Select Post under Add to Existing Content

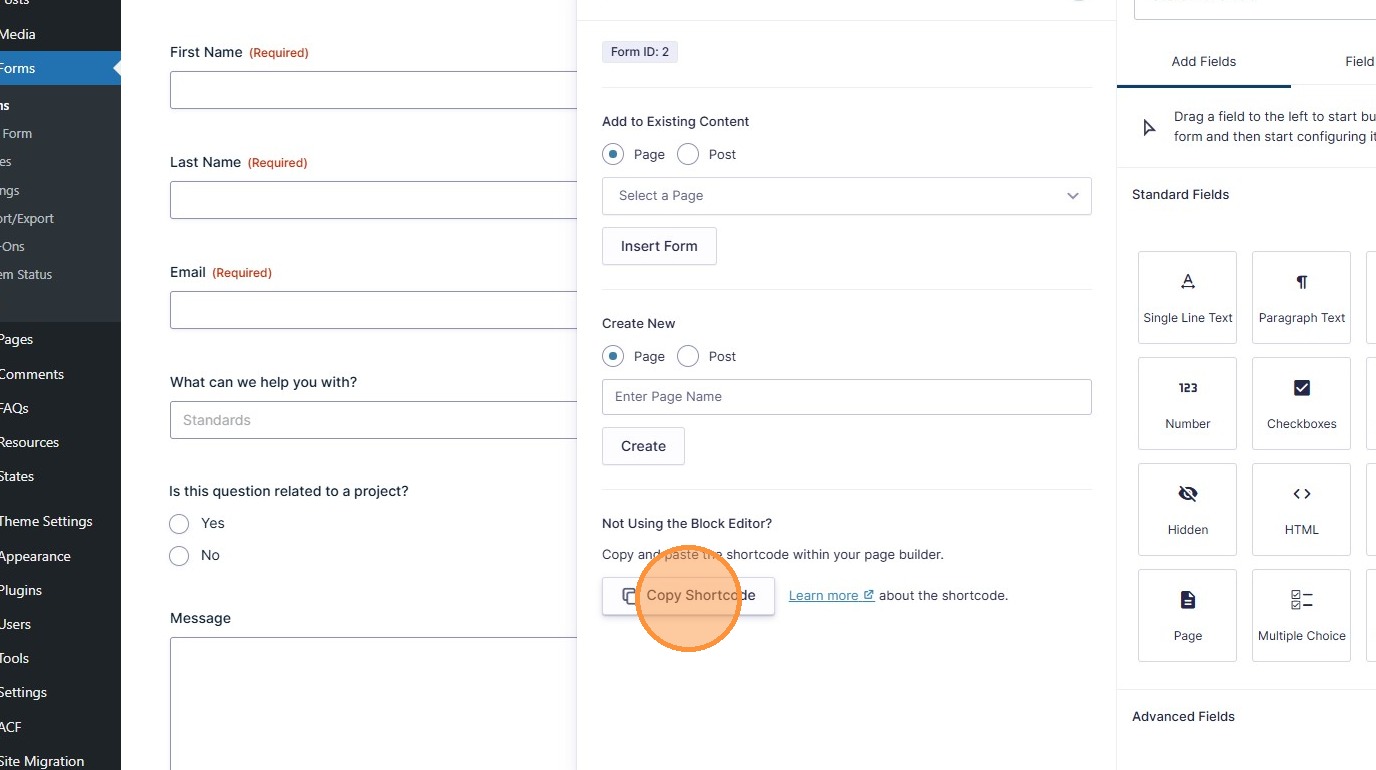[688, 155]
